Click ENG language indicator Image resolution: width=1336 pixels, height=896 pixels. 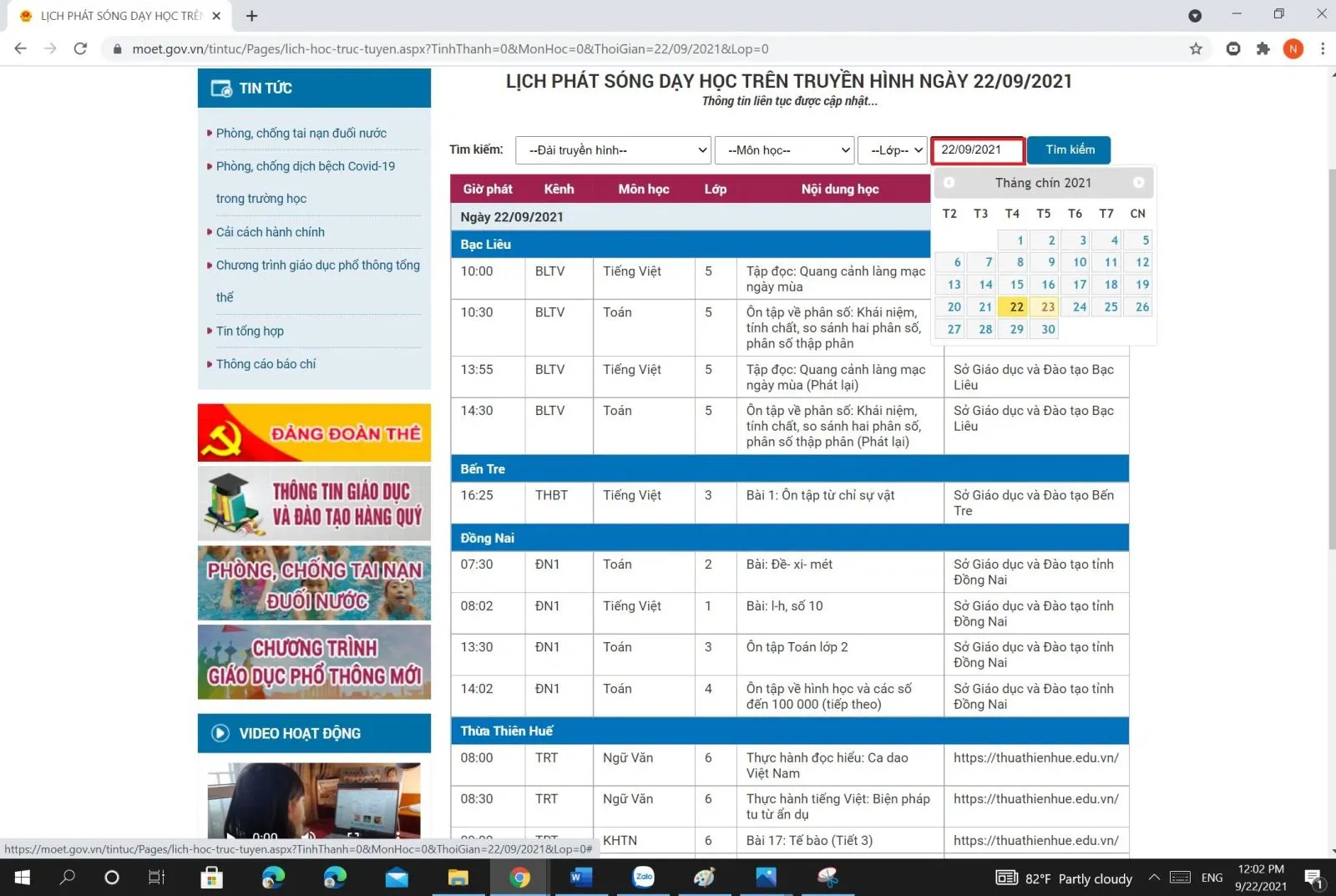pos(1212,878)
